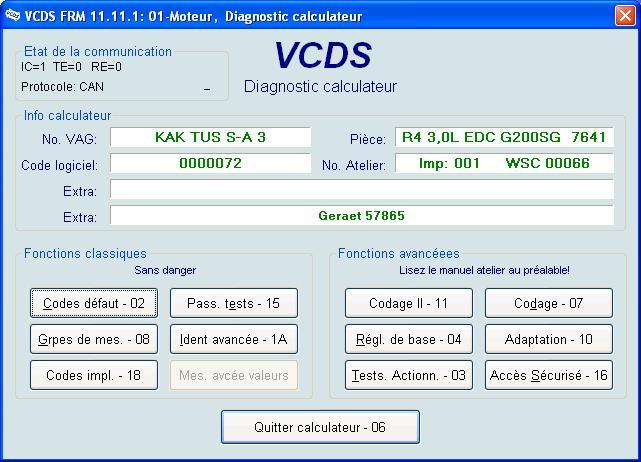Start Tests. Actionn. - 03
The width and height of the screenshot is (641, 462).
click(x=409, y=375)
